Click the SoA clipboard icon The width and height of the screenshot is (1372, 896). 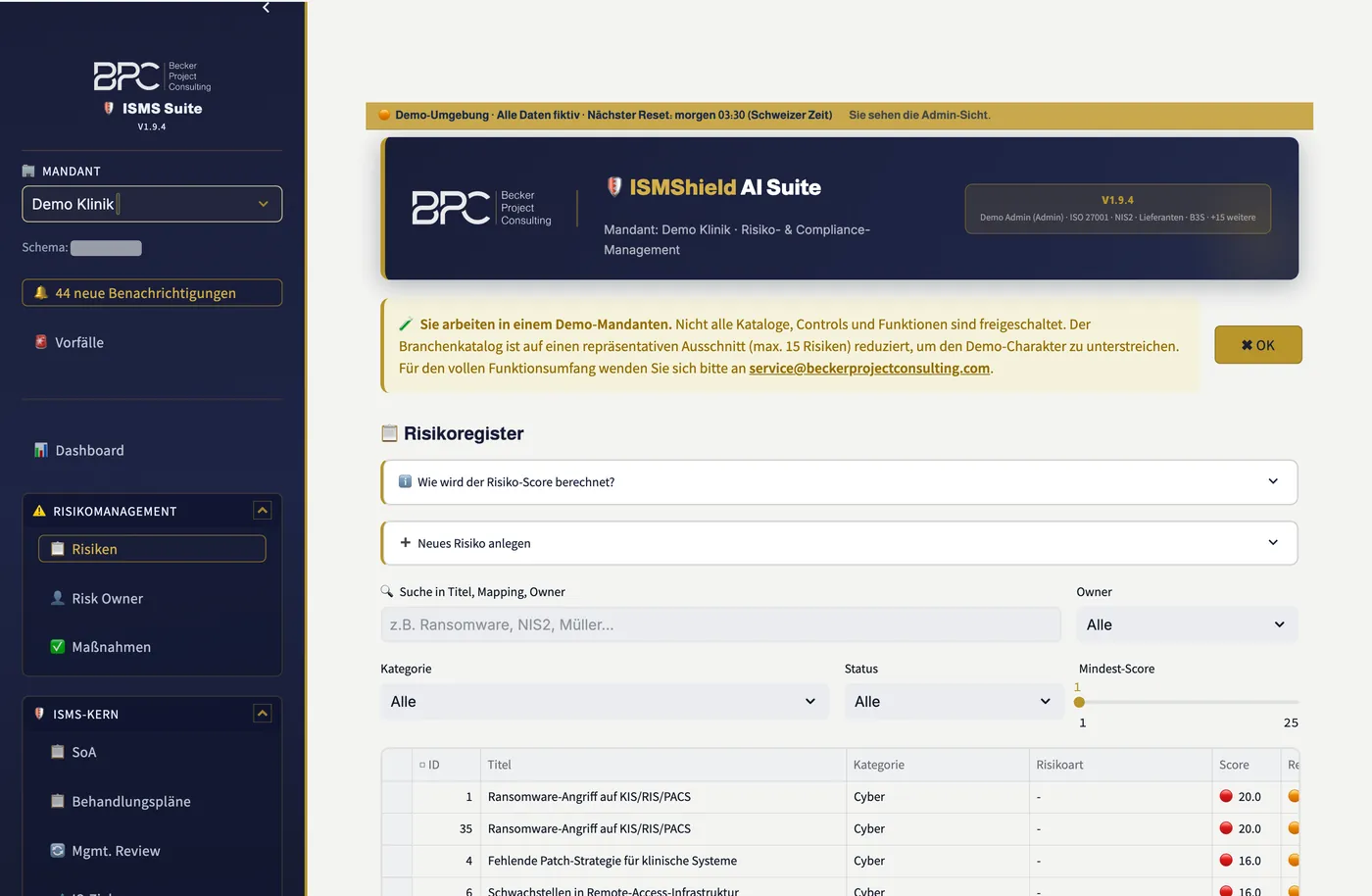[x=58, y=752]
